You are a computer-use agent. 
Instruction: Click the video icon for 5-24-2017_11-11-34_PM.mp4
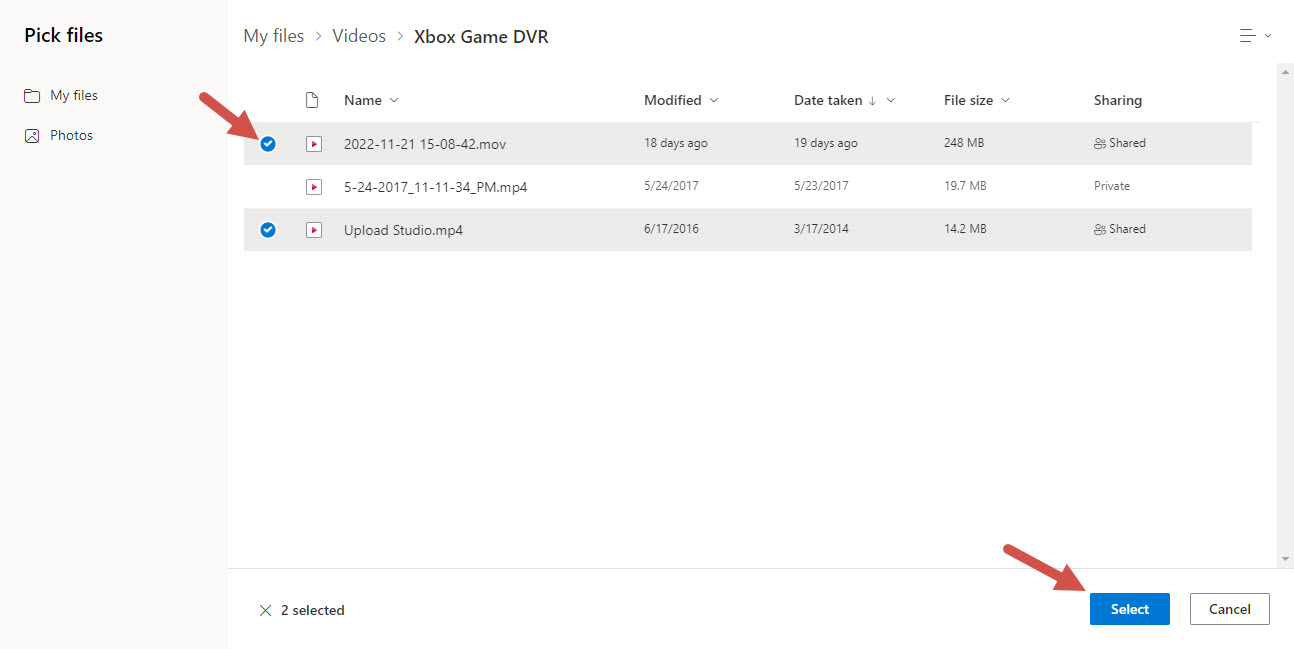[314, 187]
